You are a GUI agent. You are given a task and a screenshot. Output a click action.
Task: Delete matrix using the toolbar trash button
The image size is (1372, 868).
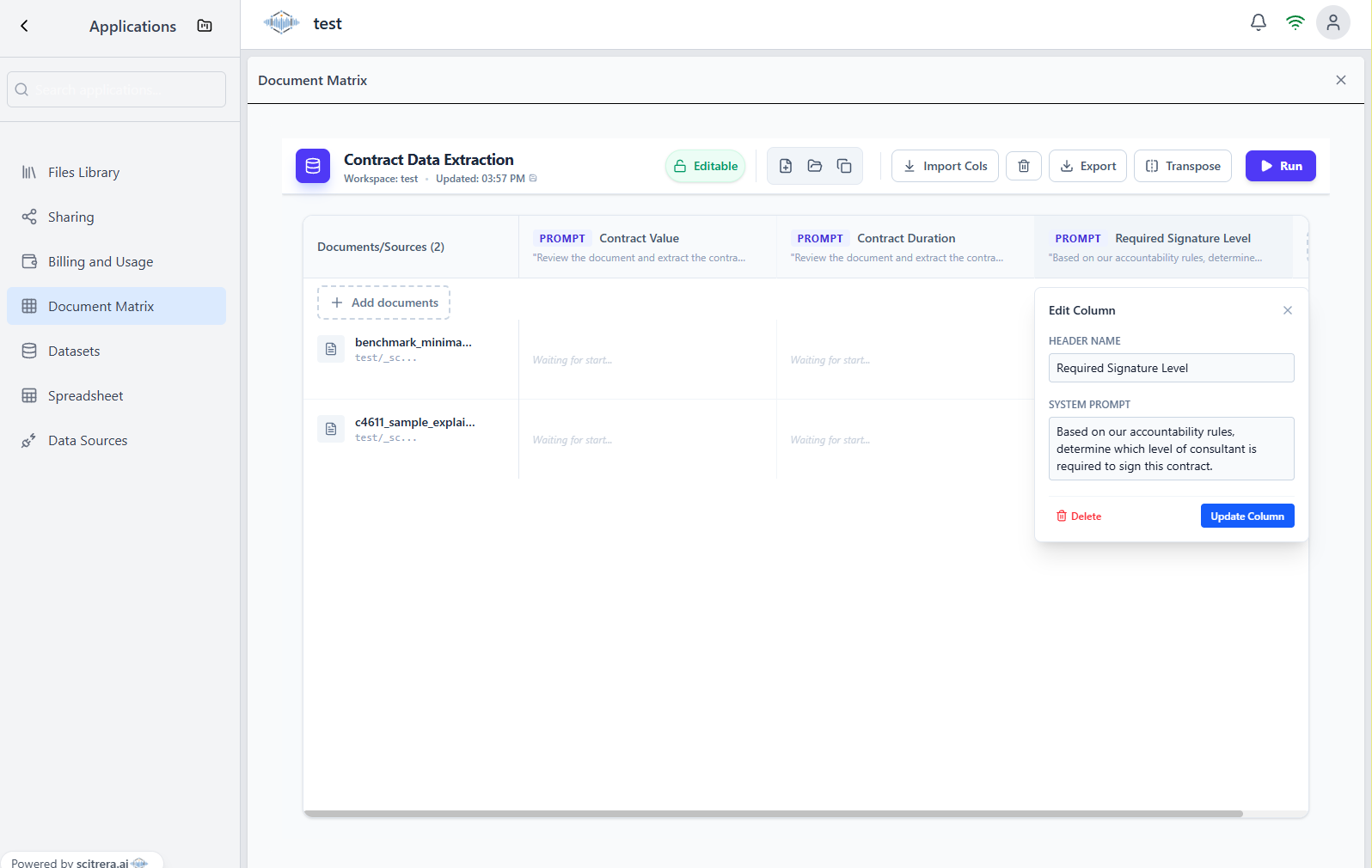[x=1024, y=166]
